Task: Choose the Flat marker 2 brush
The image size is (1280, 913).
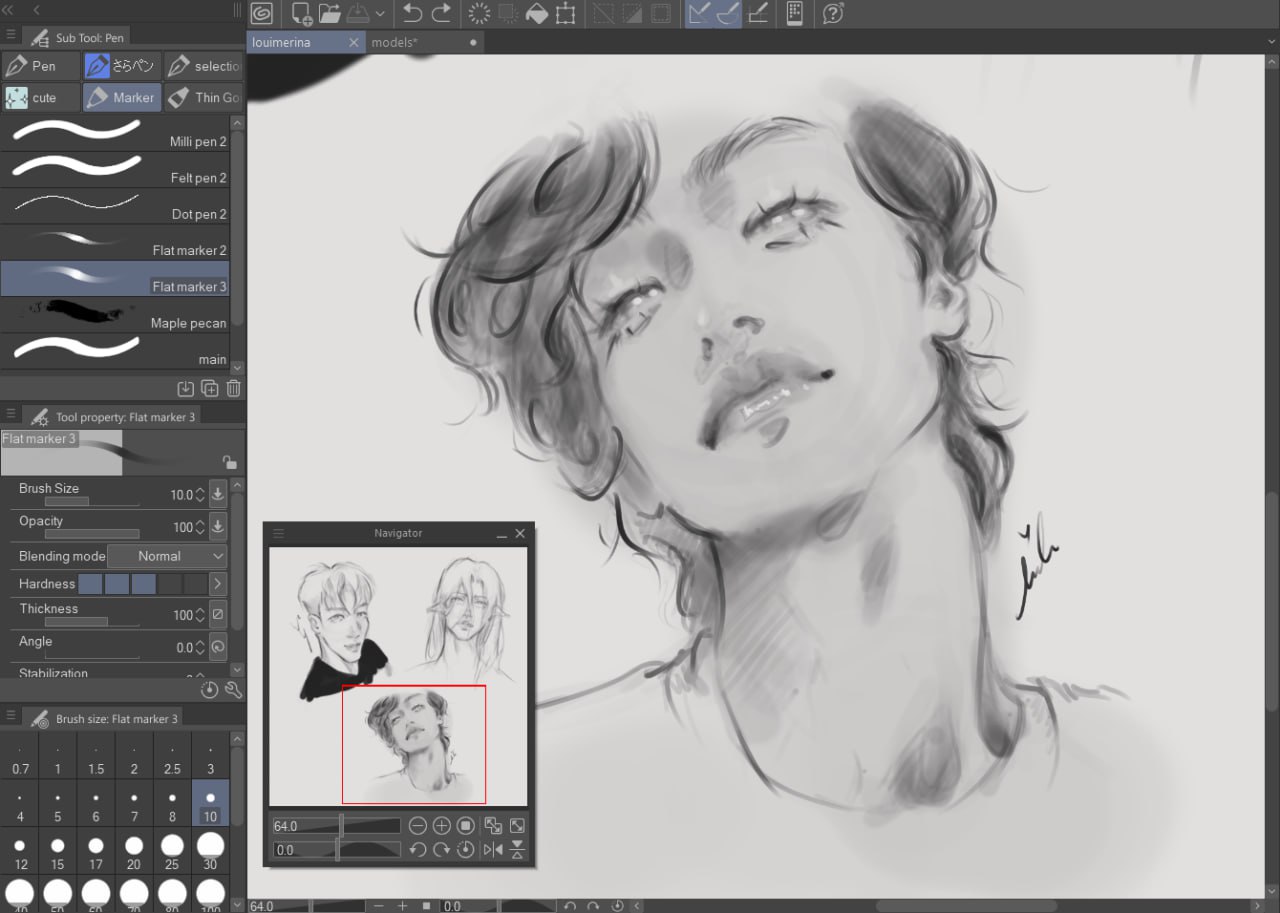Action: [x=115, y=242]
